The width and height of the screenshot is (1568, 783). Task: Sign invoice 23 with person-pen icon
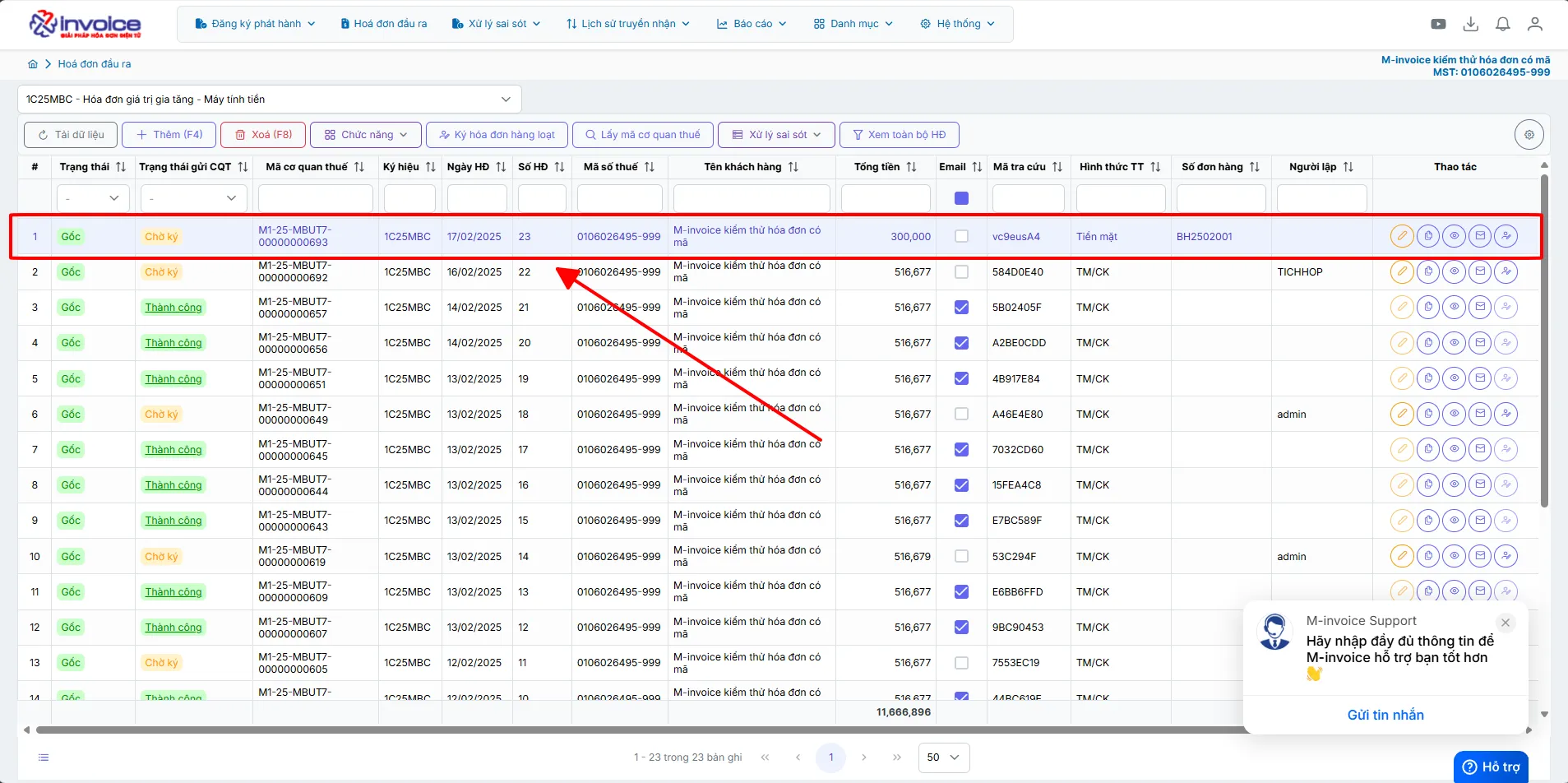click(x=1506, y=236)
